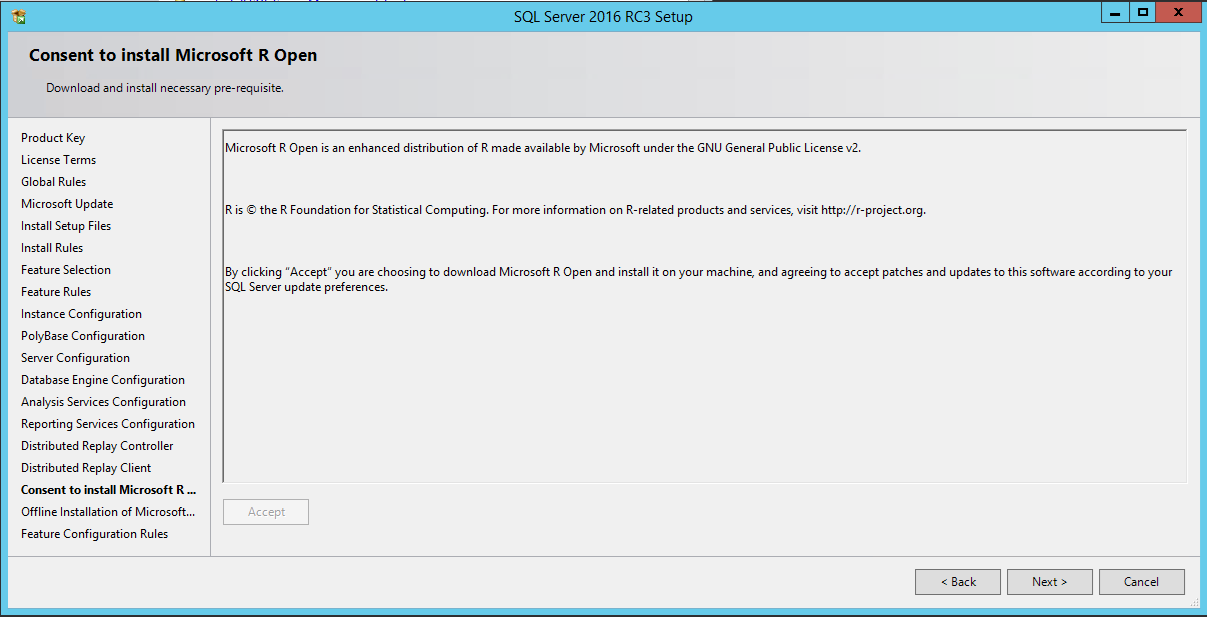Click the SQL Server setup title bar icon
The height and width of the screenshot is (617, 1207).
[x=19, y=16]
